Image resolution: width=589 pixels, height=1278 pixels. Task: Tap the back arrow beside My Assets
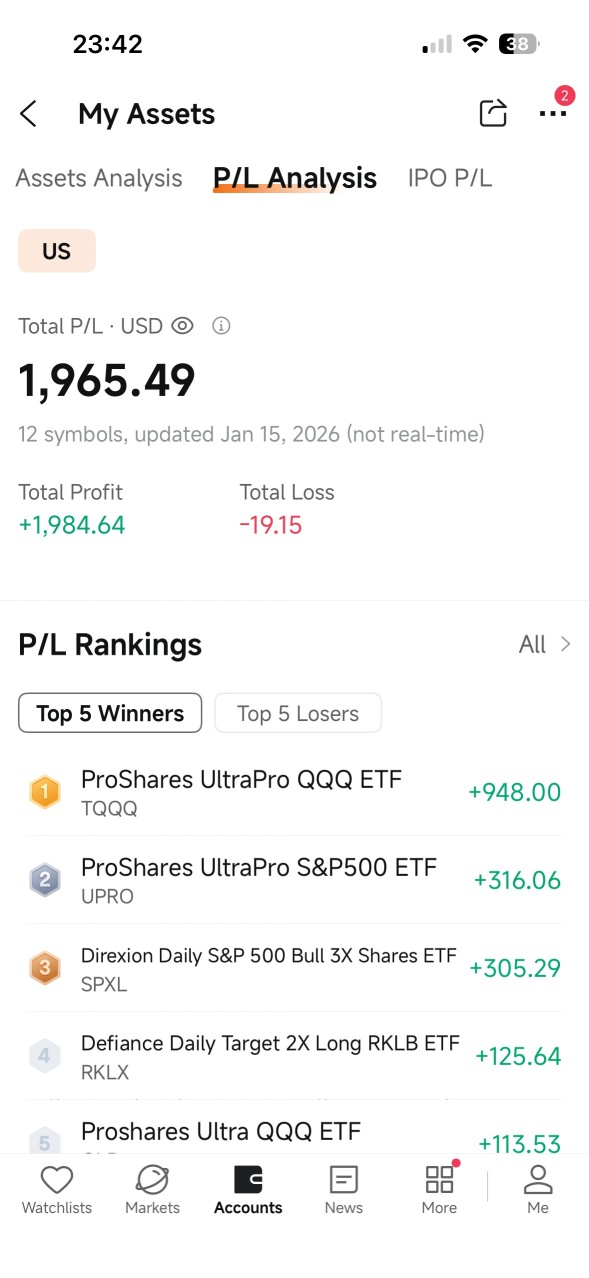click(x=29, y=114)
